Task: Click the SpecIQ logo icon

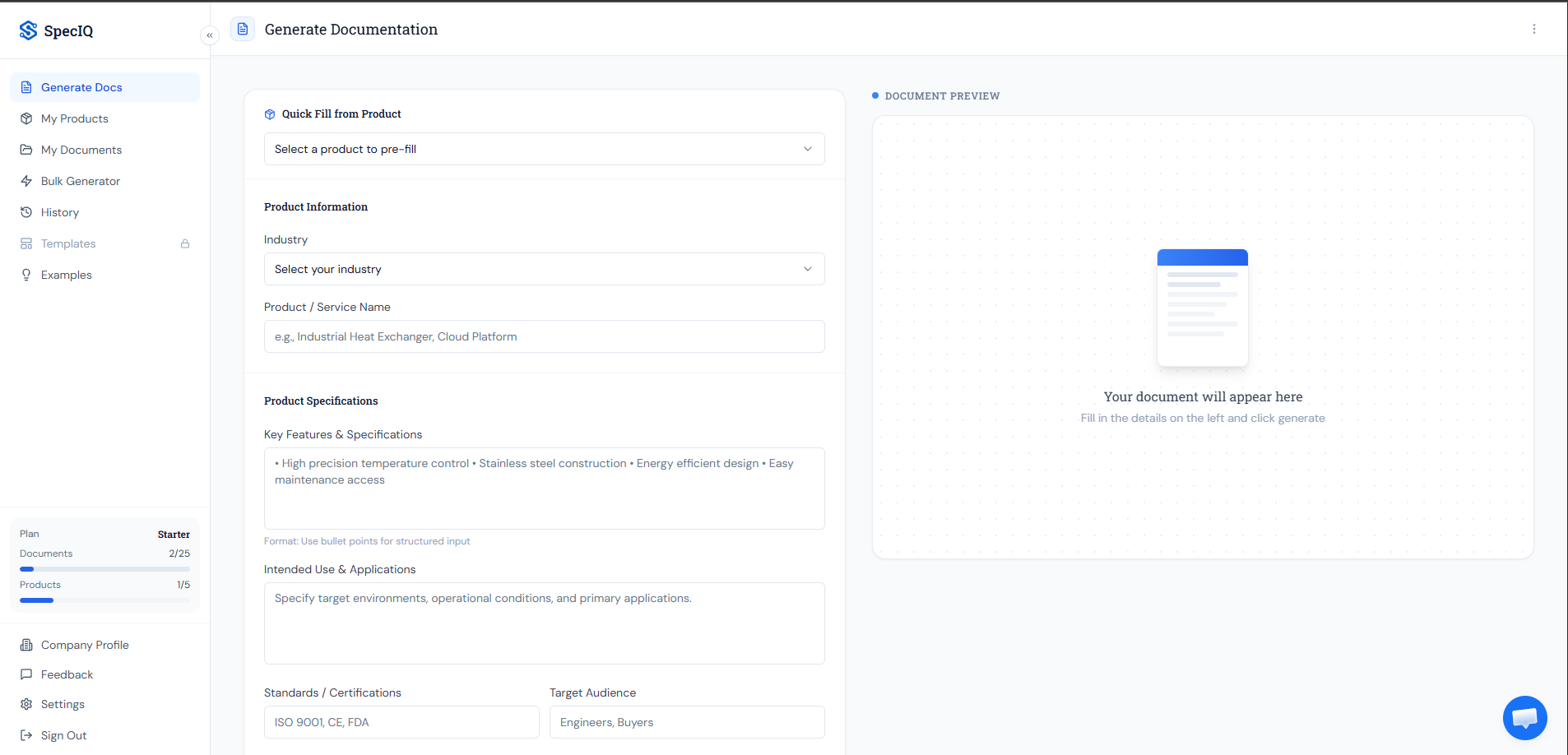Action: click(28, 30)
